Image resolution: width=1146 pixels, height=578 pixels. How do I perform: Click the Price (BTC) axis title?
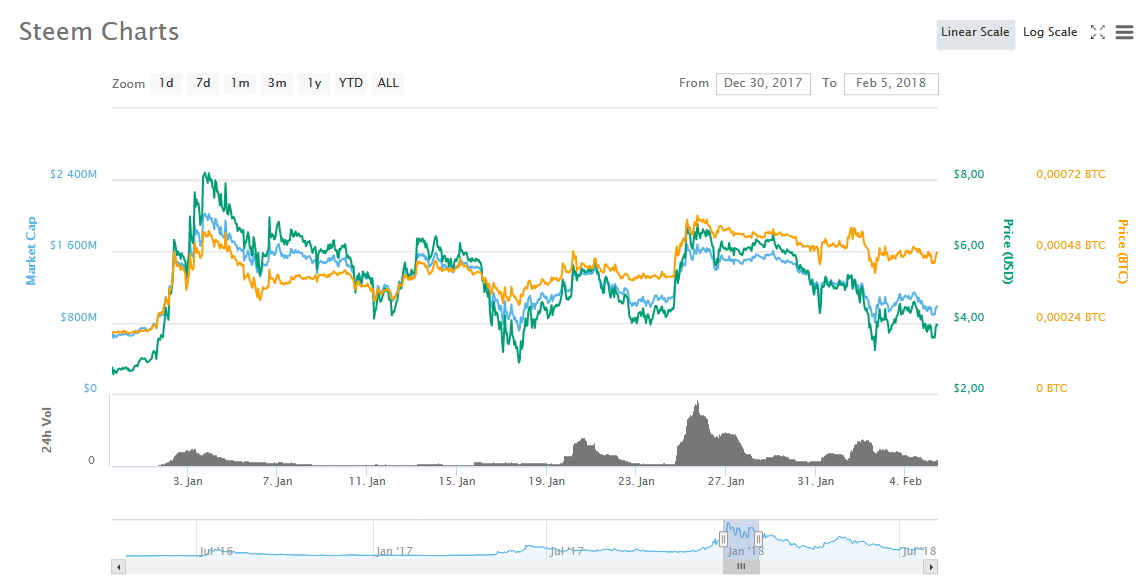(x=1123, y=251)
